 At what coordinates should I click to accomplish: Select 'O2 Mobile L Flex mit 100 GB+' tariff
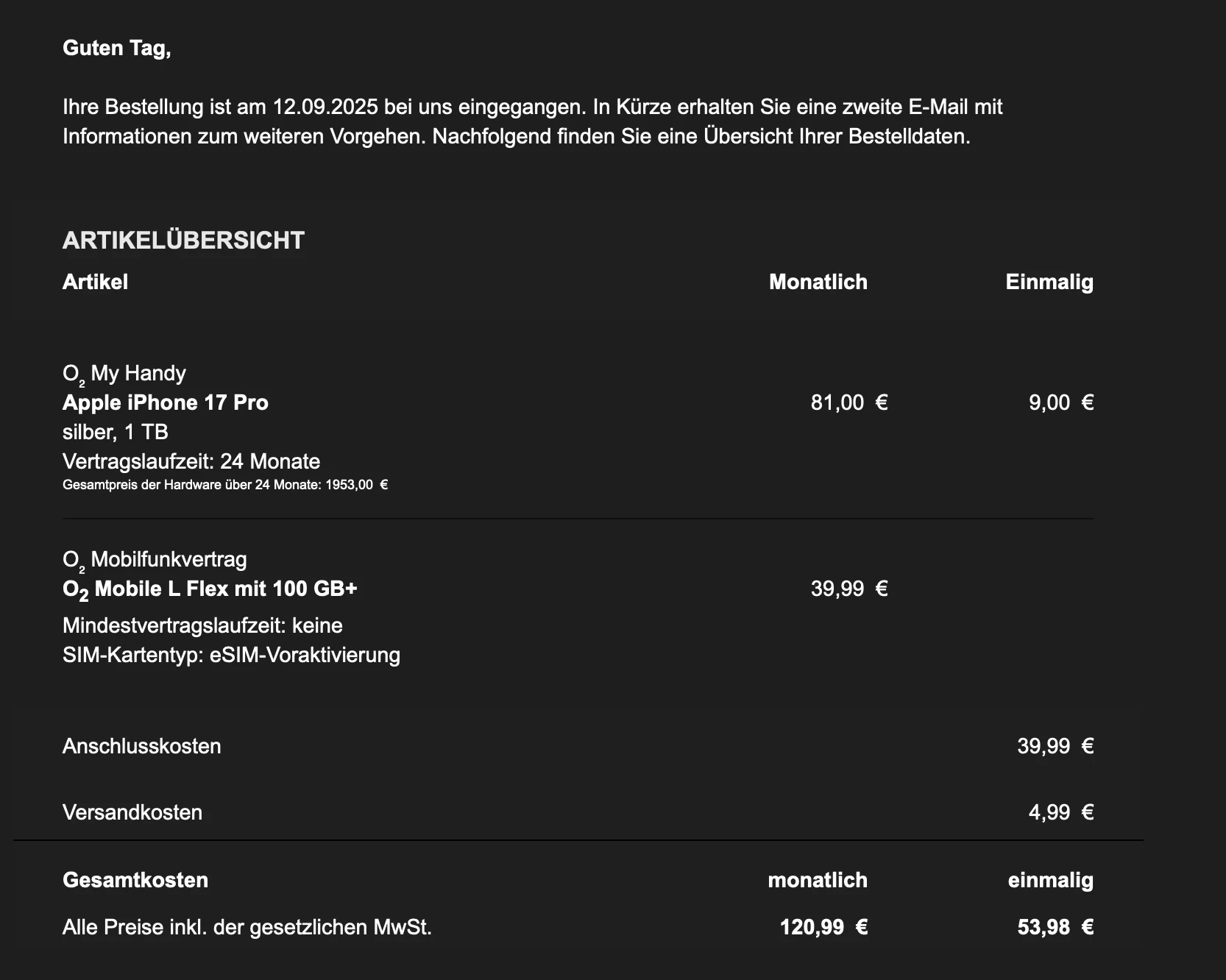[x=210, y=589]
